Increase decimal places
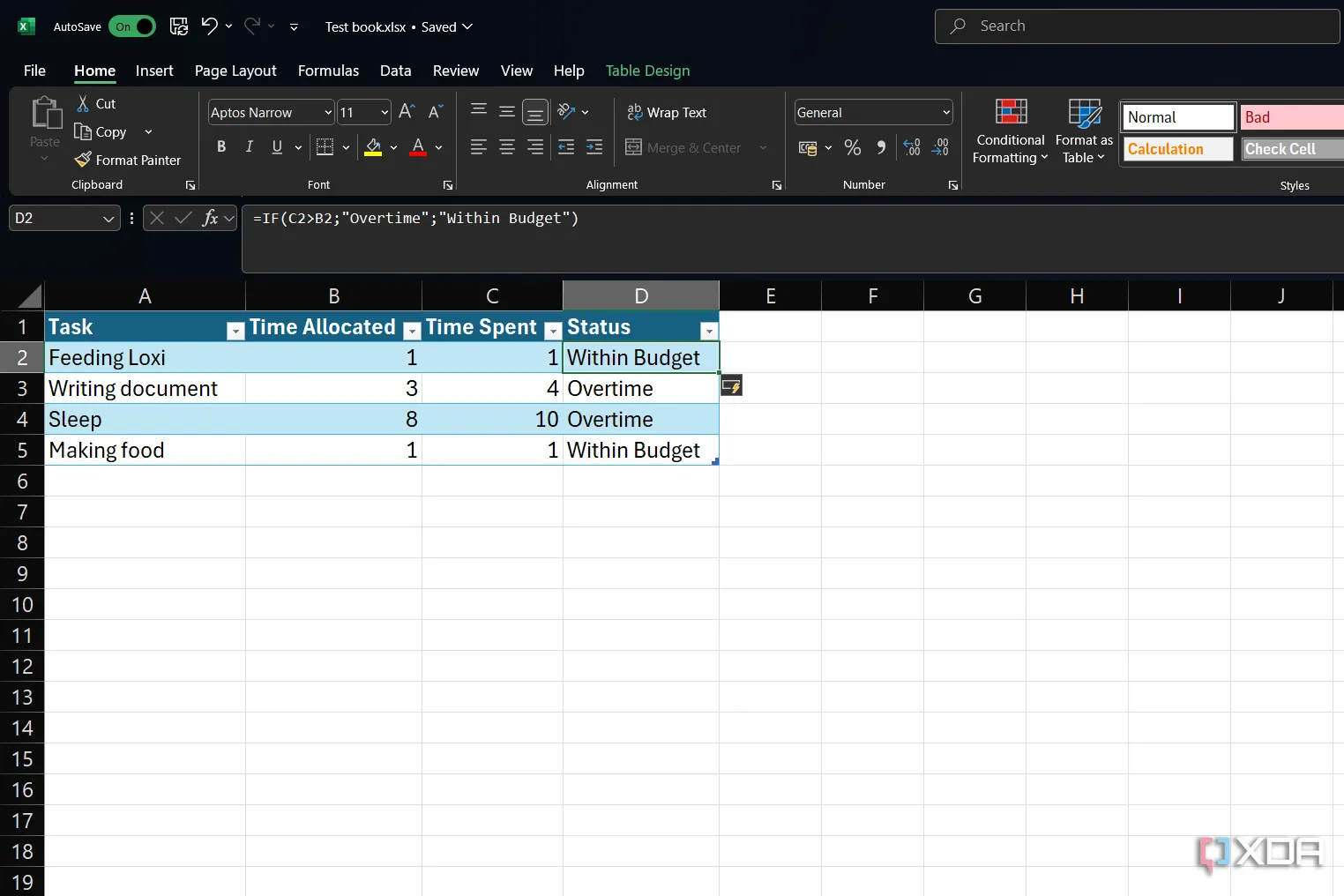The image size is (1344, 896). [912, 147]
